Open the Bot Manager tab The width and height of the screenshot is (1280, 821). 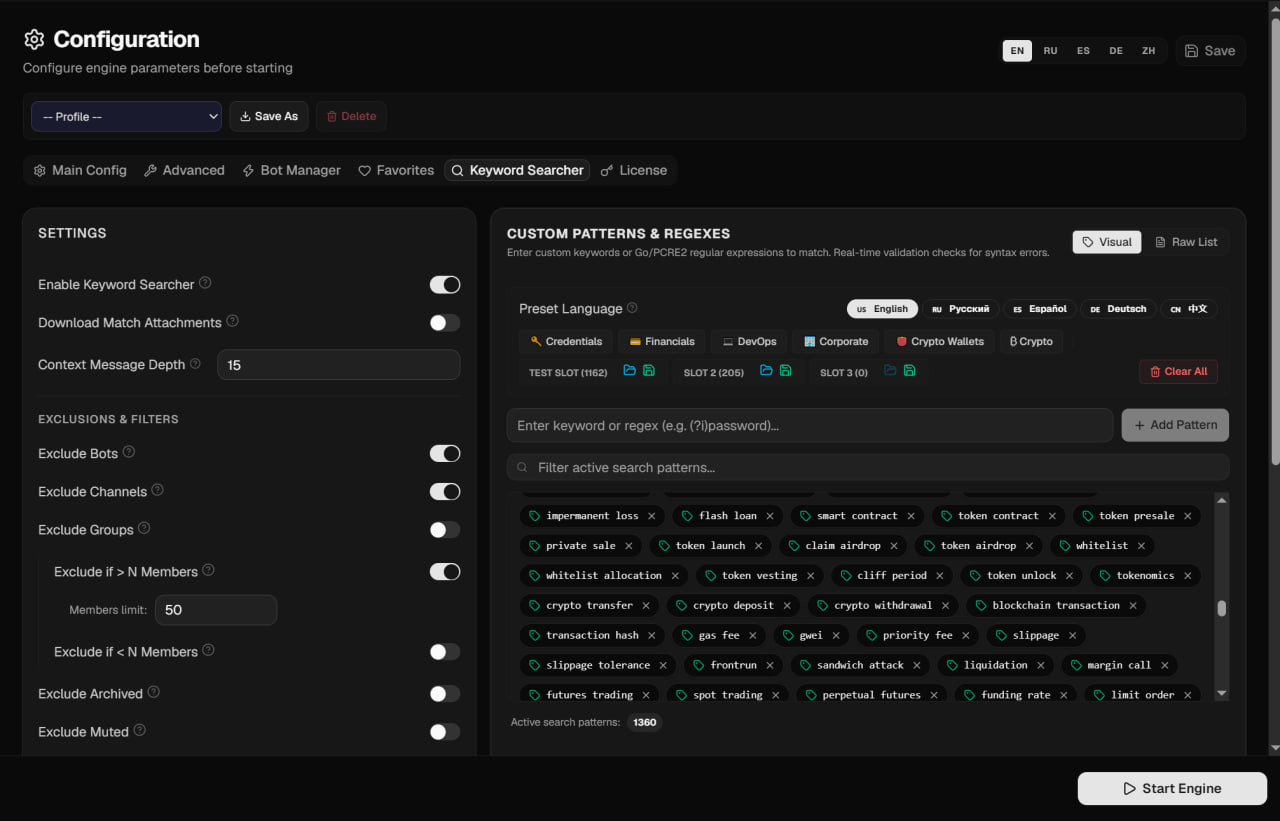291,170
